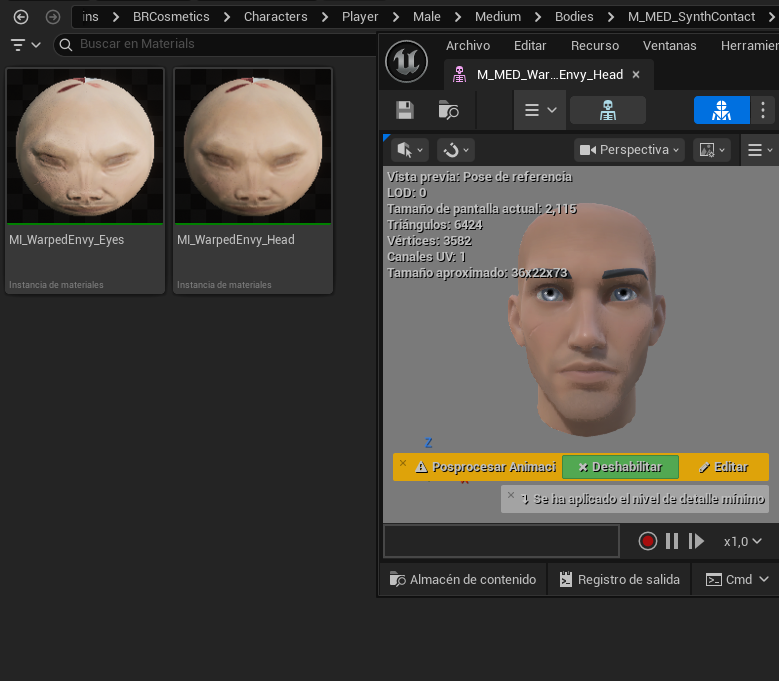Click the LOD: 0 viewport text

pos(407,193)
